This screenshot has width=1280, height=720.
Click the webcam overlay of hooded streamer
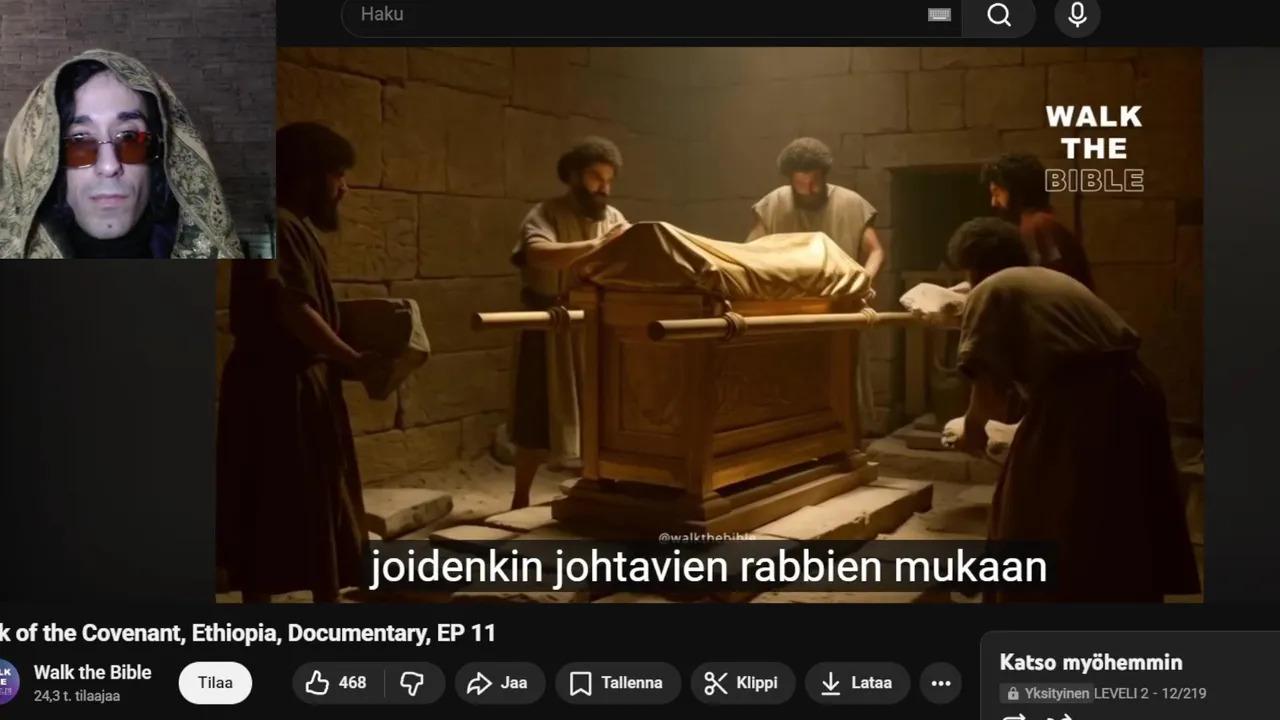137,129
